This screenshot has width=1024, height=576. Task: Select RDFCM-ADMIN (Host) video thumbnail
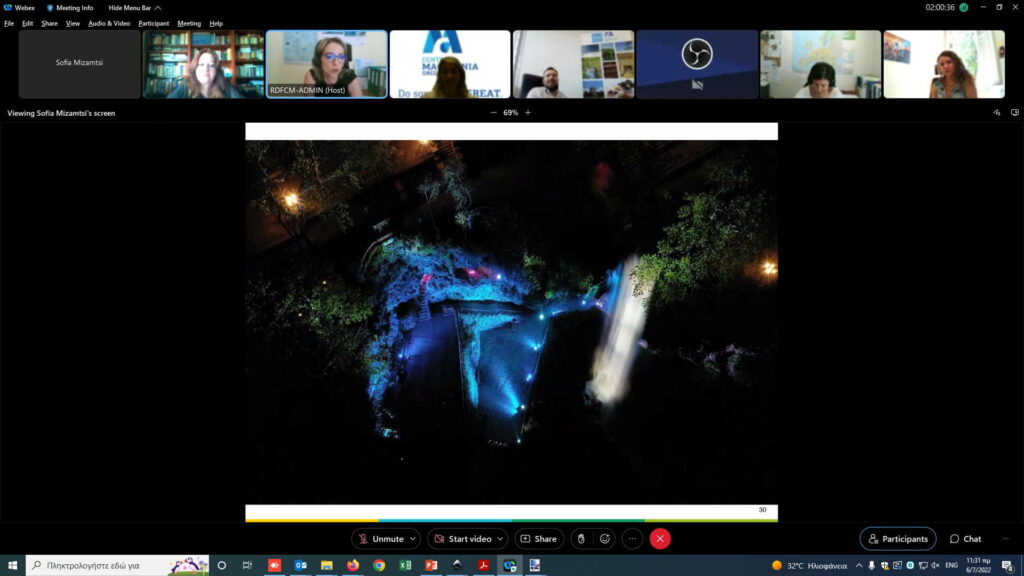326,64
